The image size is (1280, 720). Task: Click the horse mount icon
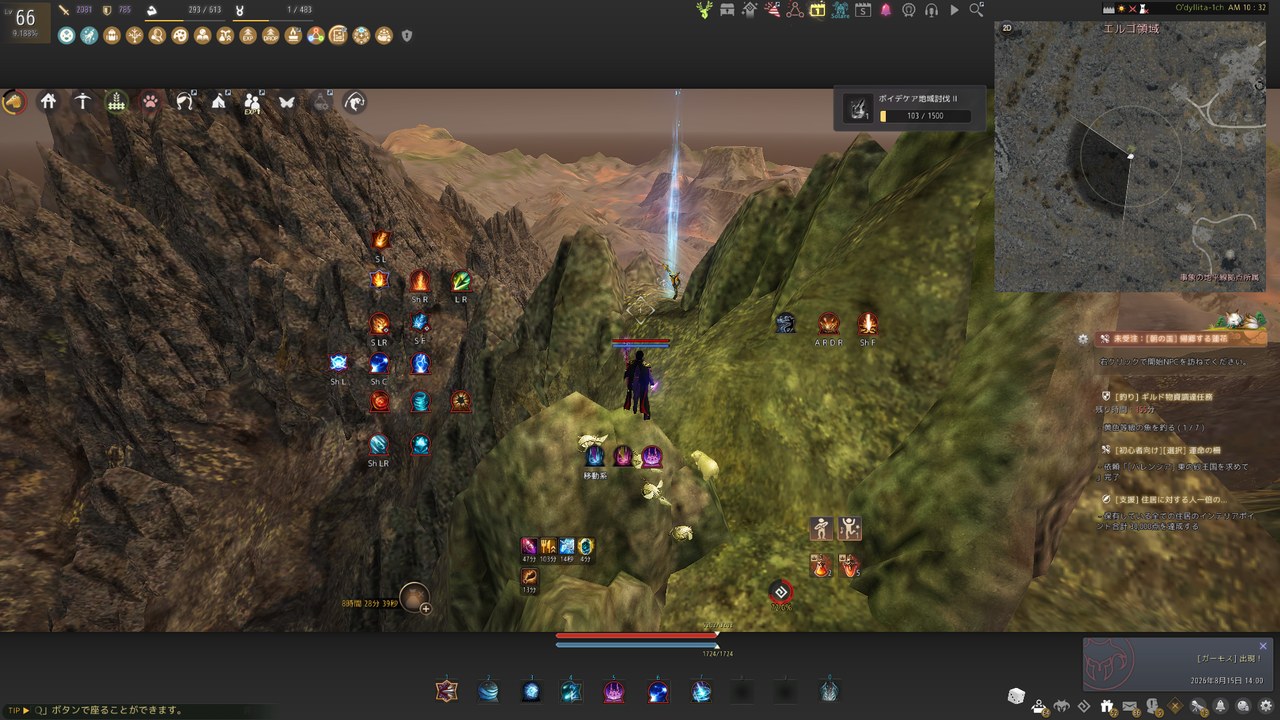(x=14, y=101)
